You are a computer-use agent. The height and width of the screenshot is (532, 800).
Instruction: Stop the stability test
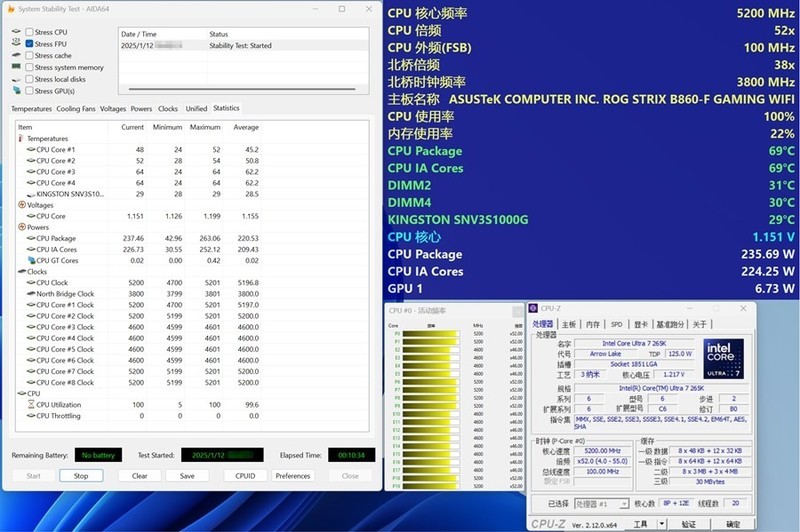pos(81,476)
